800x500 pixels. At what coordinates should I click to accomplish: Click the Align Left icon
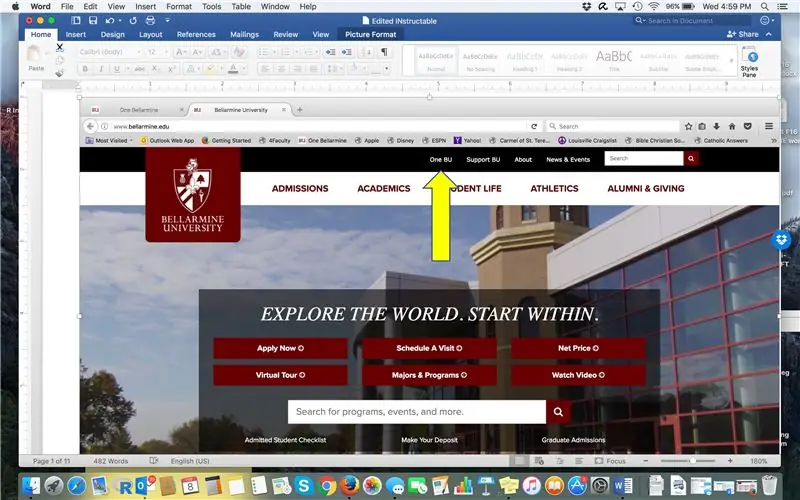click(x=265, y=68)
